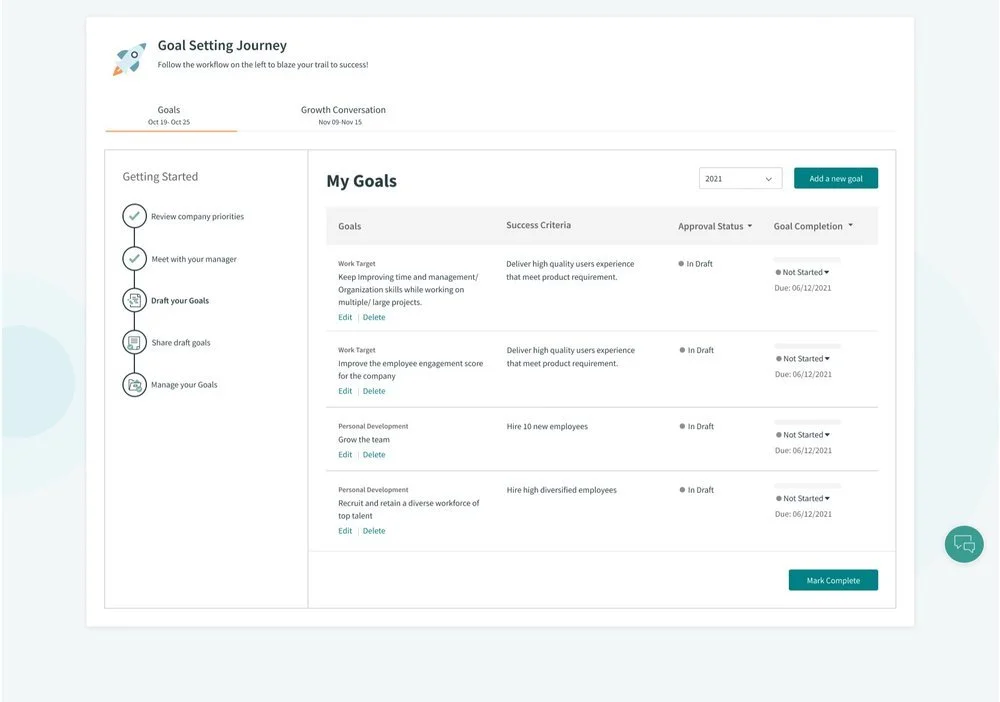The image size is (1000, 702).
Task: Click In Draft status of diverse workforce goal
Action: pos(696,490)
